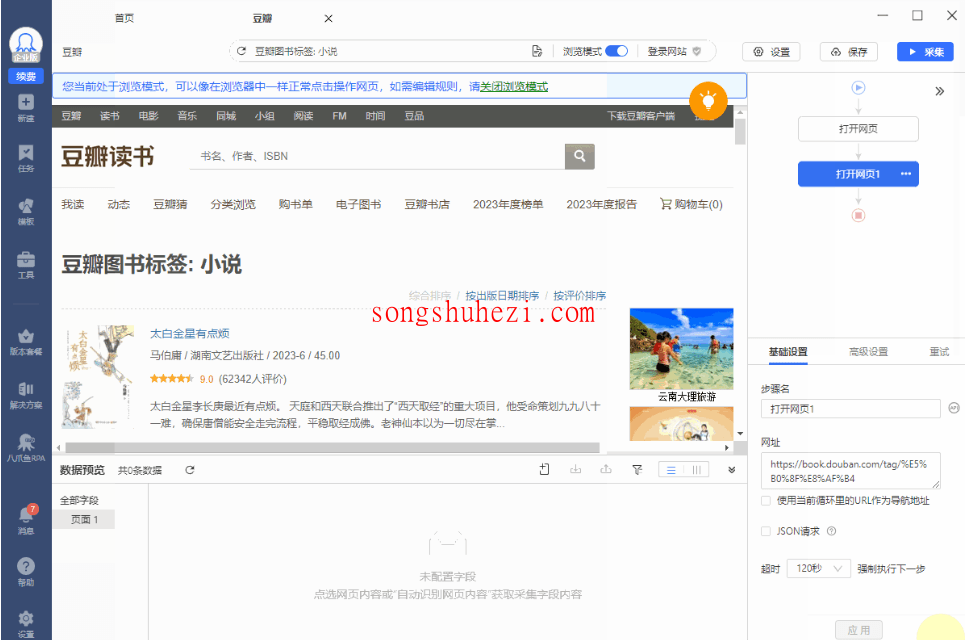The width and height of the screenshot is (965, 640).
Task: Open 新建 in the sidebar
Action: click(x=26, y=108)
